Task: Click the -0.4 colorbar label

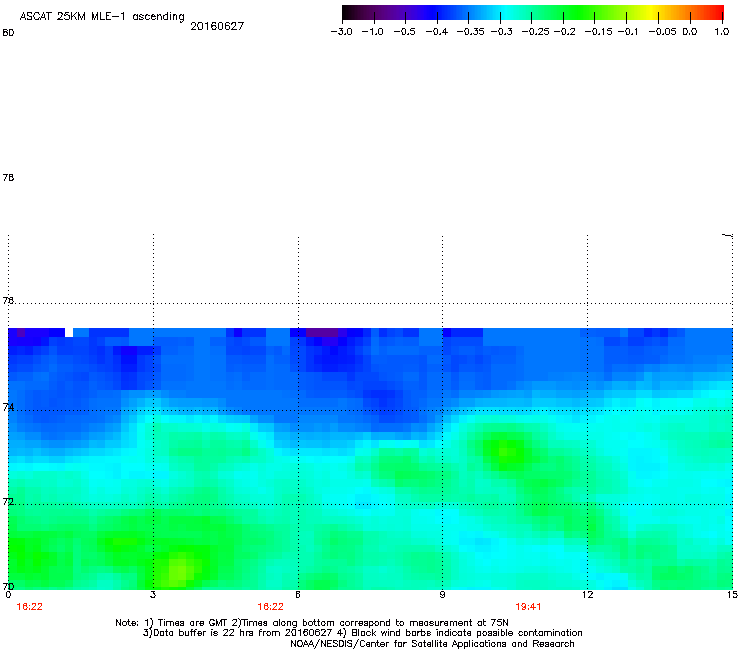Action: (x=437, y=32)
